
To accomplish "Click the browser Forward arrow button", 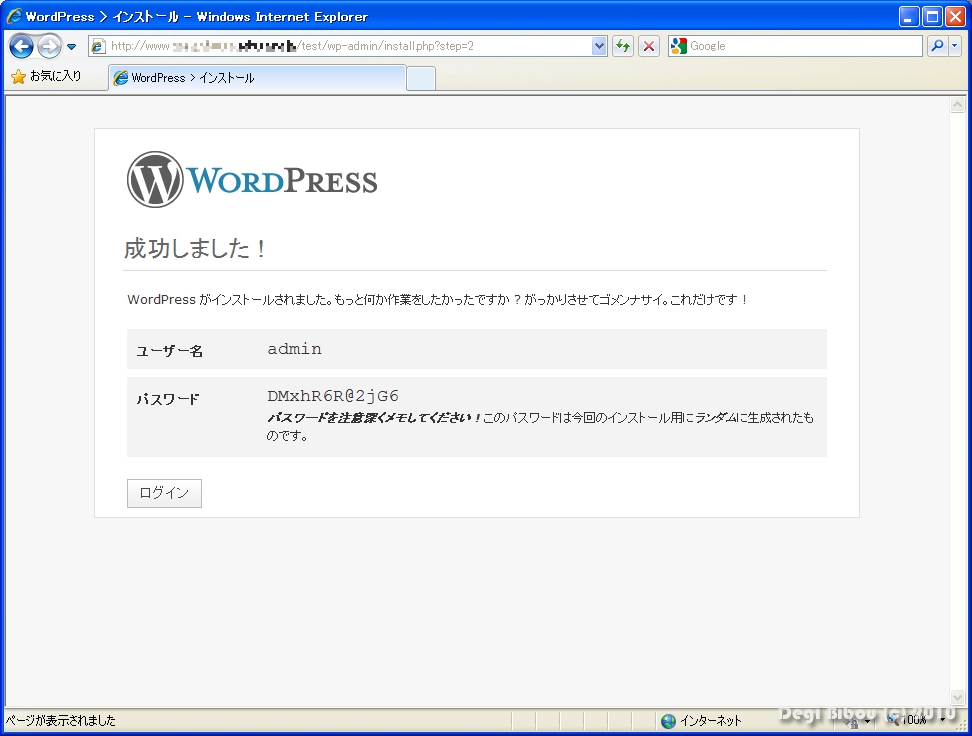I will coord(49,46).
